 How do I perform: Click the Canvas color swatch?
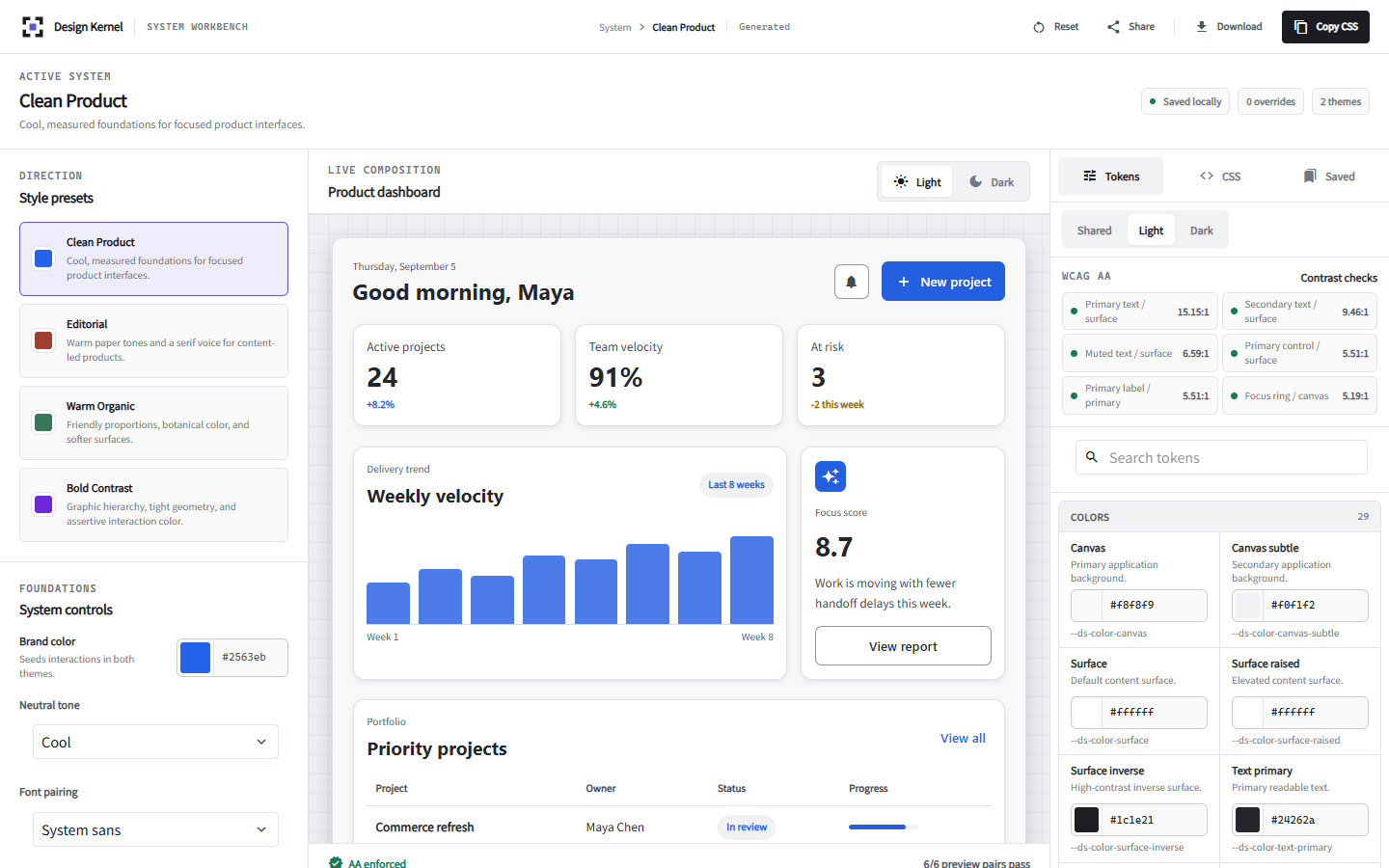point(1087,606)
